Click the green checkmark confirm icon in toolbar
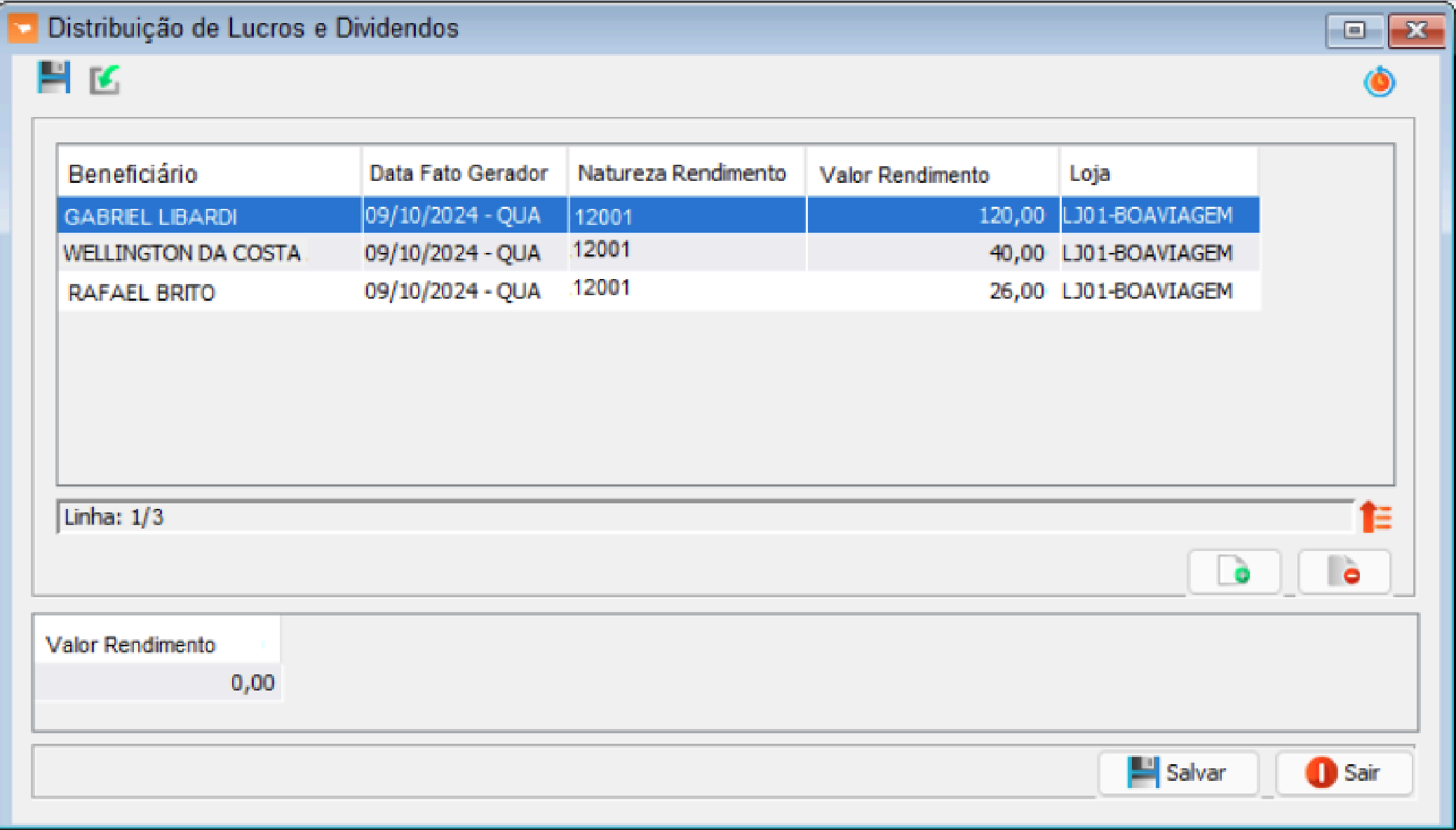The height and width of the screenshot is (830, 1456). point(105,79)
